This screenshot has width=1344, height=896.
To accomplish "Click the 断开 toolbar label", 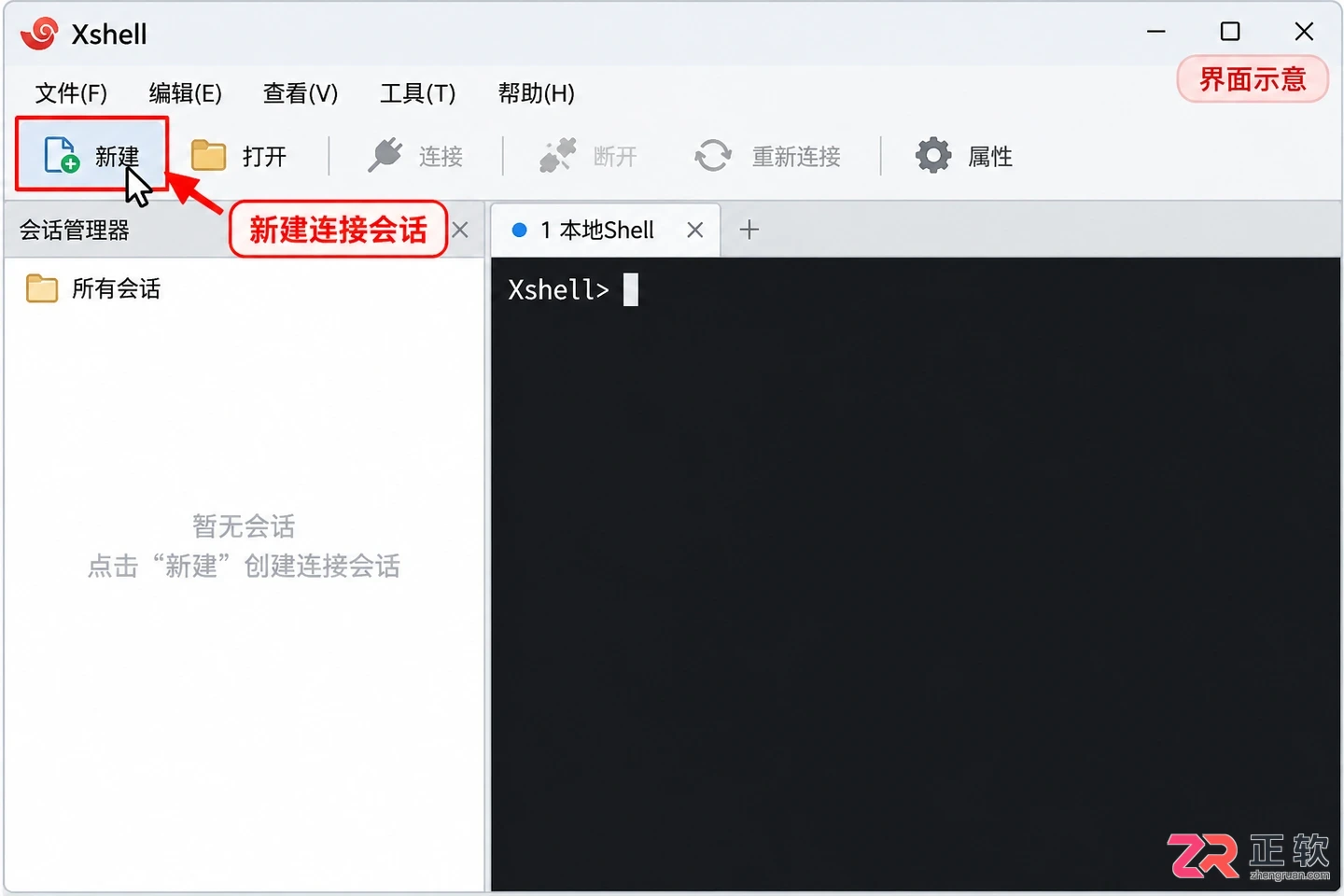I will pyautogui.click(x=615, y=156).
